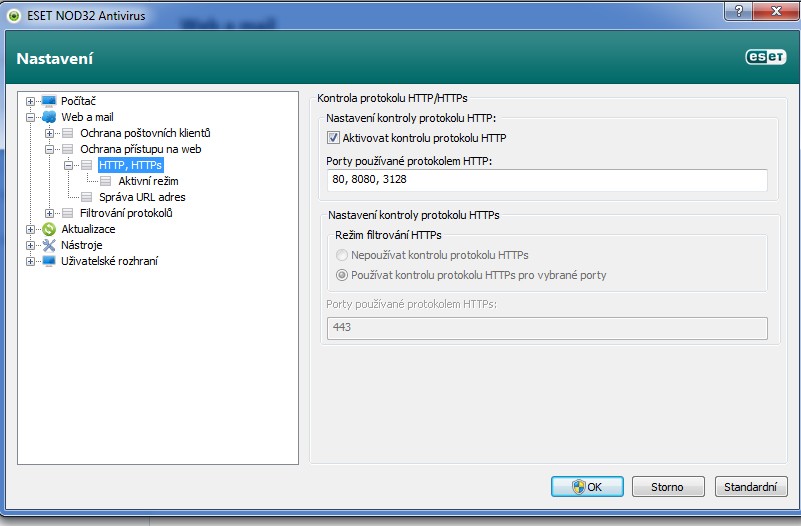Click the list icon beside Ochrana přístupu na web

tap(67, 149)
